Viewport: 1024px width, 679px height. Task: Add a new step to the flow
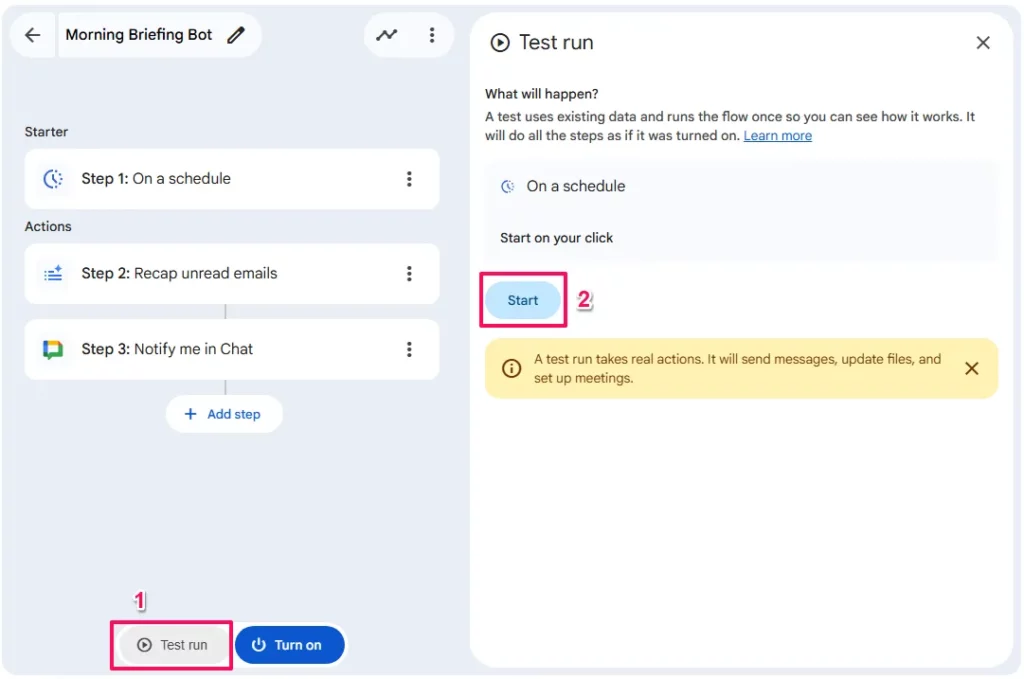coord(224,413)
